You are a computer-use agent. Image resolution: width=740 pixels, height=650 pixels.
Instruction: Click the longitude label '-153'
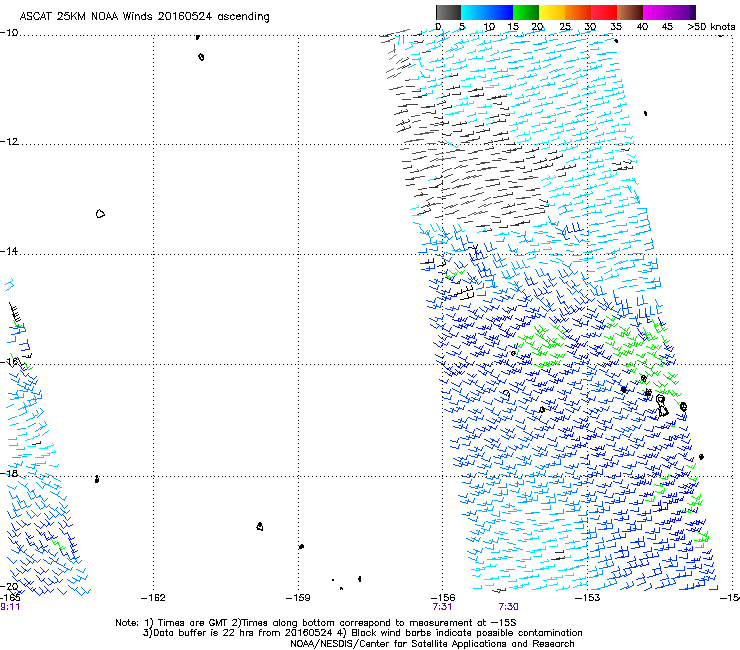[x=588, y=598]
